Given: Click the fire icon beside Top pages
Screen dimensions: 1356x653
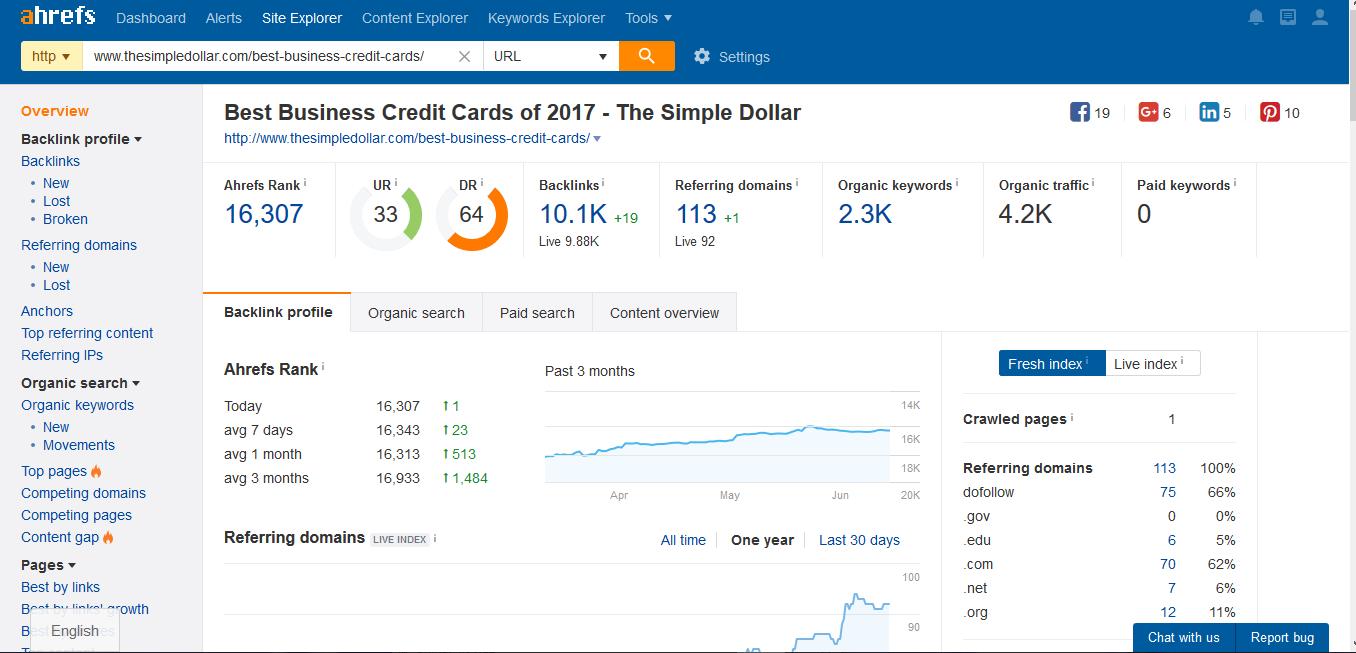Looking at the screenshot, I should pyautogui.click(x=96, y=471).
